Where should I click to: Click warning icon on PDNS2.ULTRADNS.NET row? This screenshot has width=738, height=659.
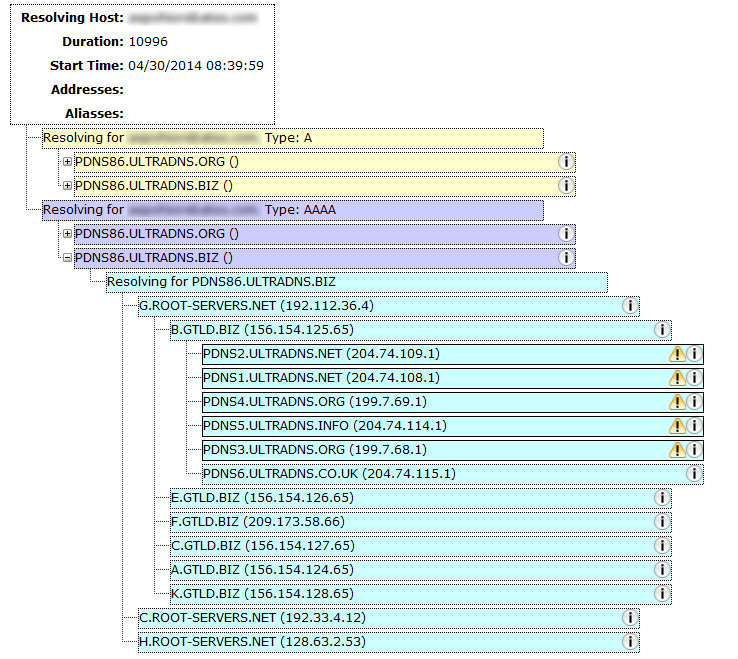pyautogui.click(x=677, y=354)
